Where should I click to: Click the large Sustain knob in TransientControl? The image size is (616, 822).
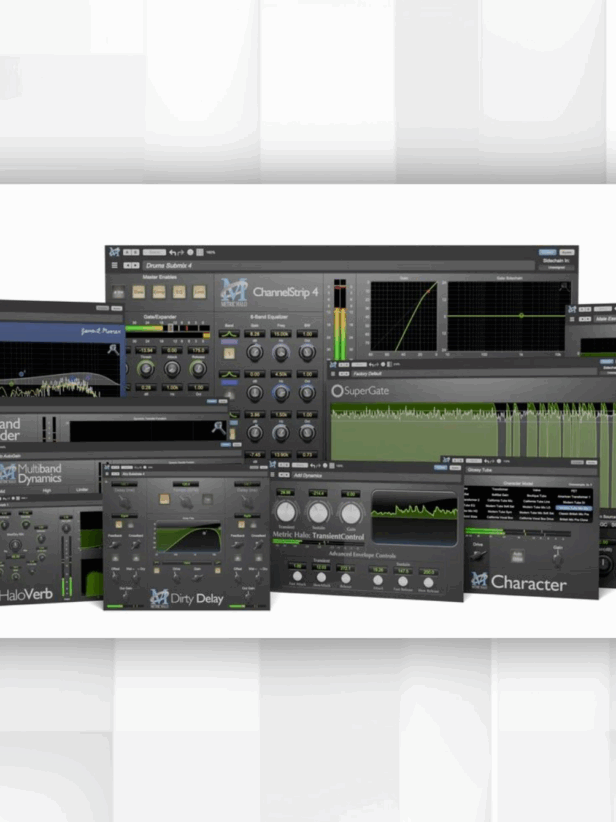(x=318, y=512)
